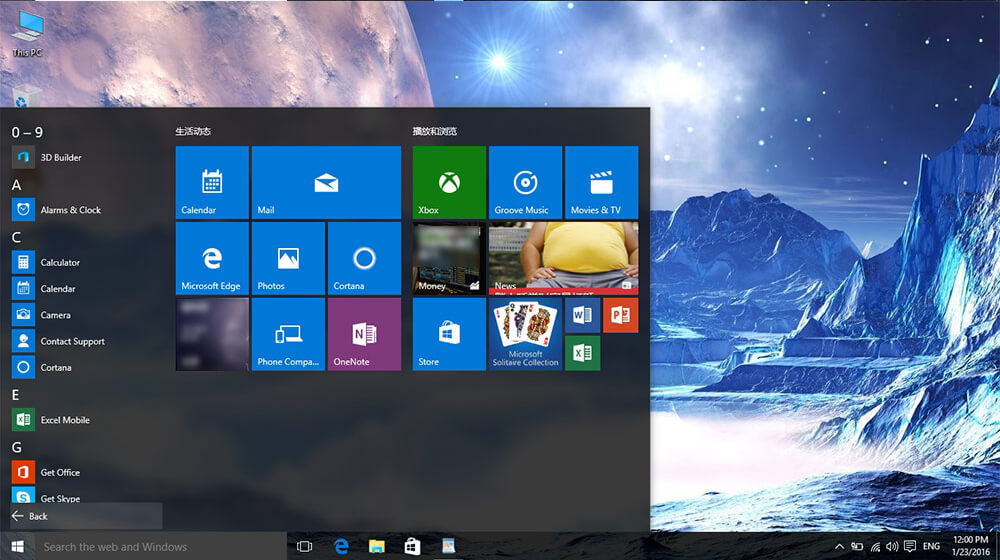Open the Photos tile
The height and width of the screenshot is (560, 1000).
click(x=288, y=258)
